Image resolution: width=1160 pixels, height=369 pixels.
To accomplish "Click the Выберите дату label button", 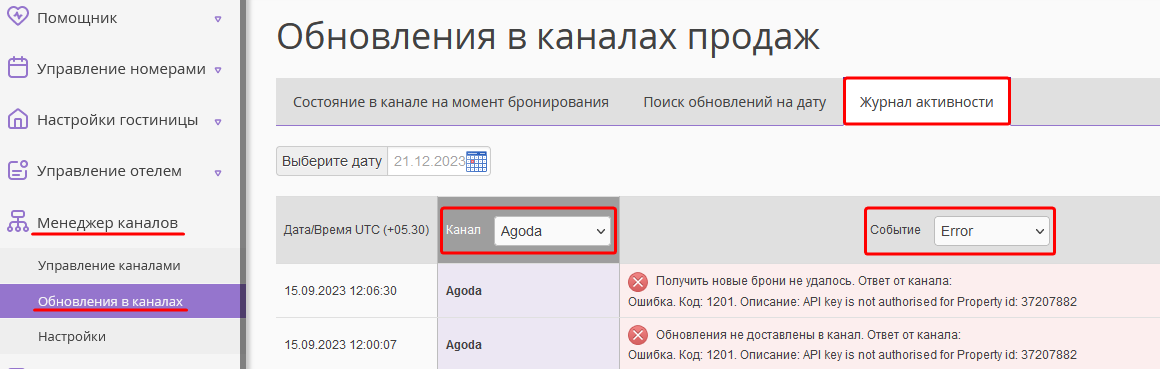I will point(332,161).
